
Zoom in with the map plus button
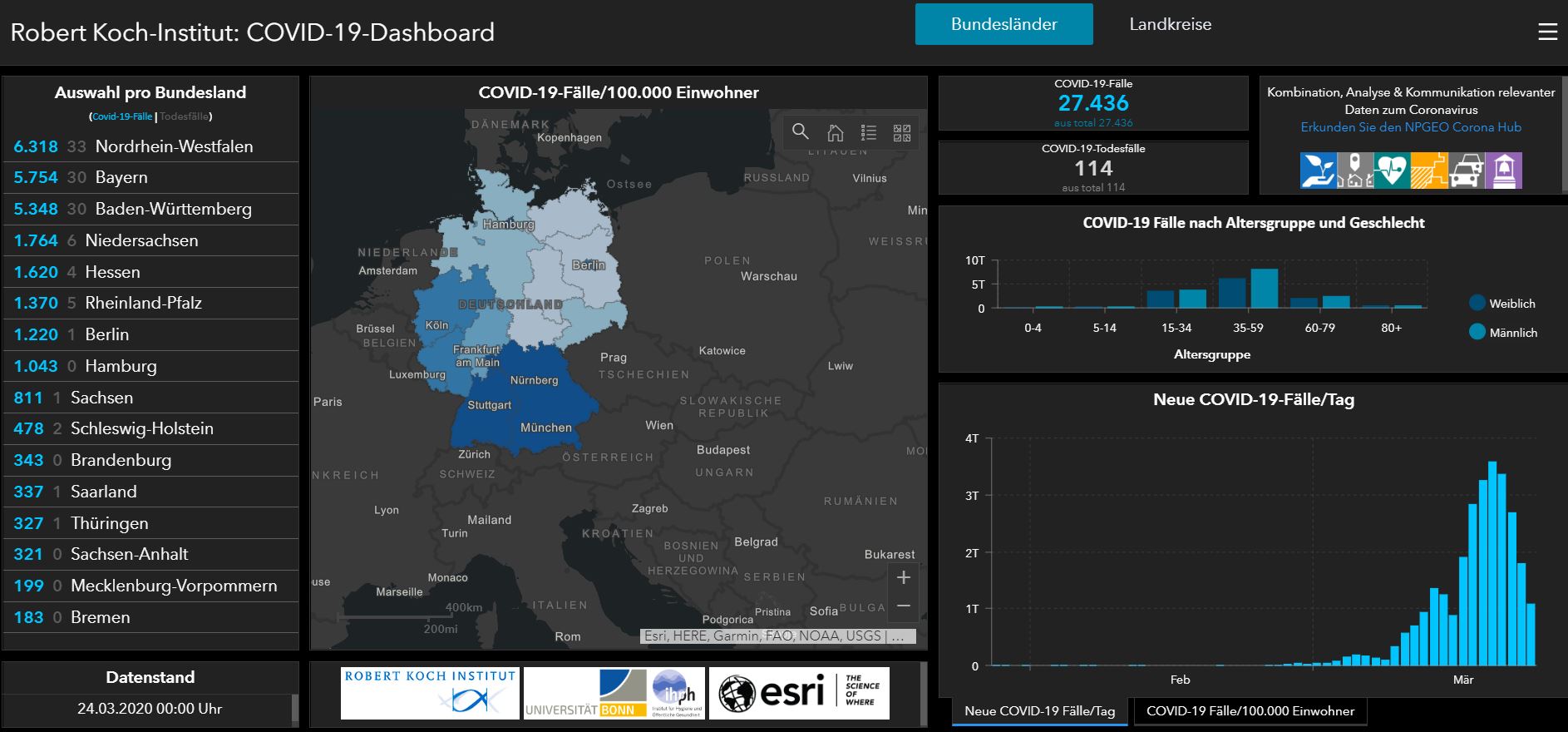(x=904, y=577)
